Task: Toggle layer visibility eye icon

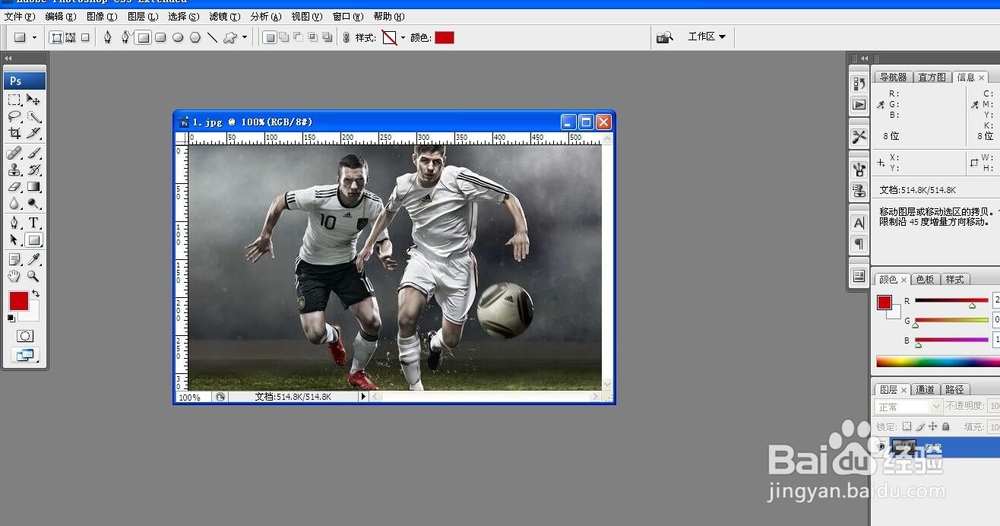Action: tap(881, 447)
